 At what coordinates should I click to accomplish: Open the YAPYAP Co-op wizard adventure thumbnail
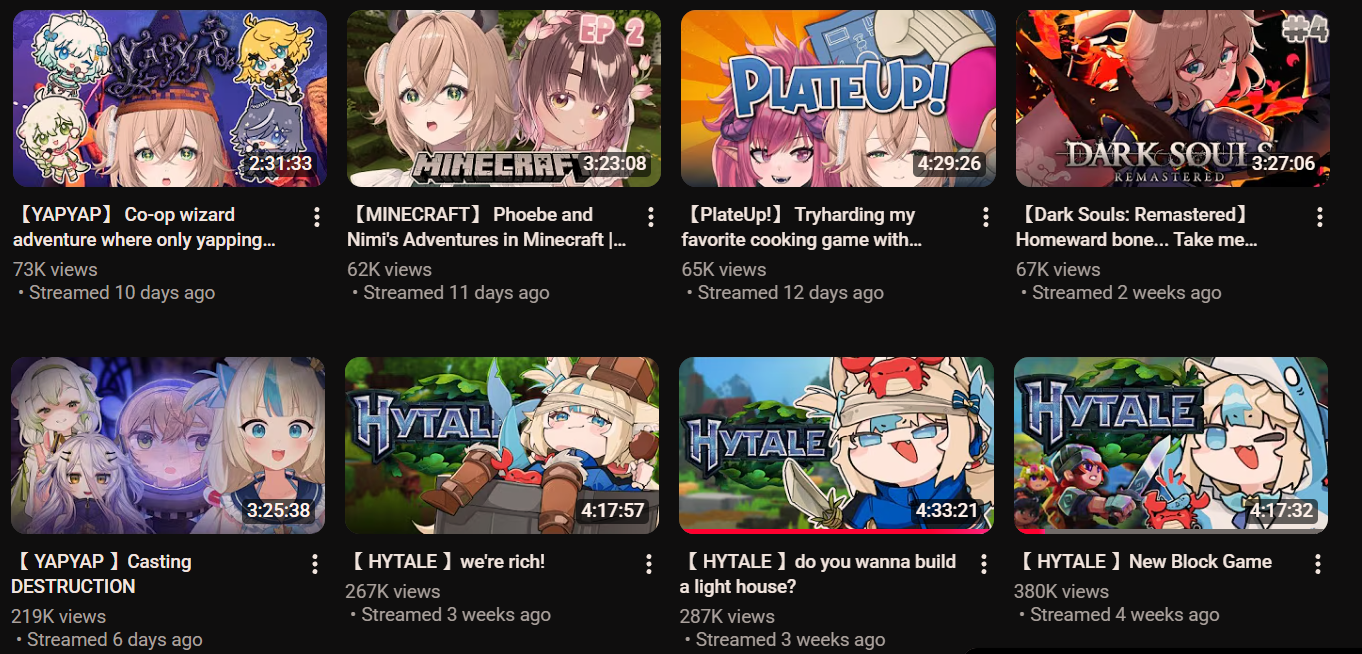170,98
